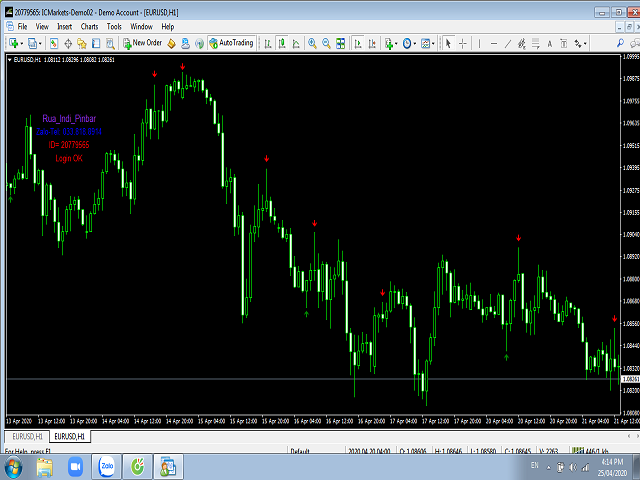The width and height of the screenshot is (640, 480).
Task: Switch chart to bar chart mode
Action: [x=266, y=43]
